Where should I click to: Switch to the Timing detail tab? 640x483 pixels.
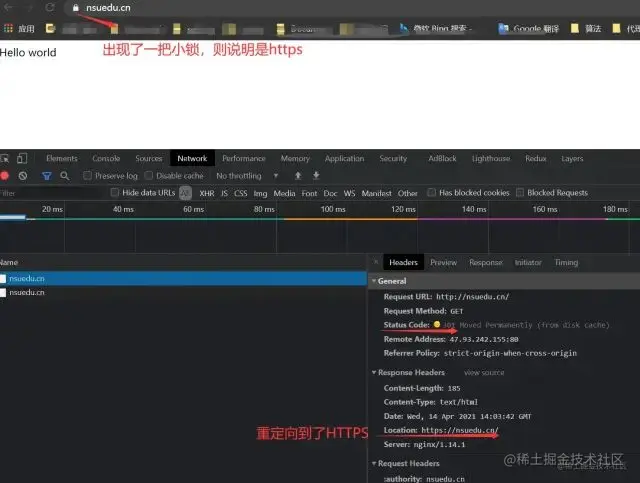tap(566, 262)
